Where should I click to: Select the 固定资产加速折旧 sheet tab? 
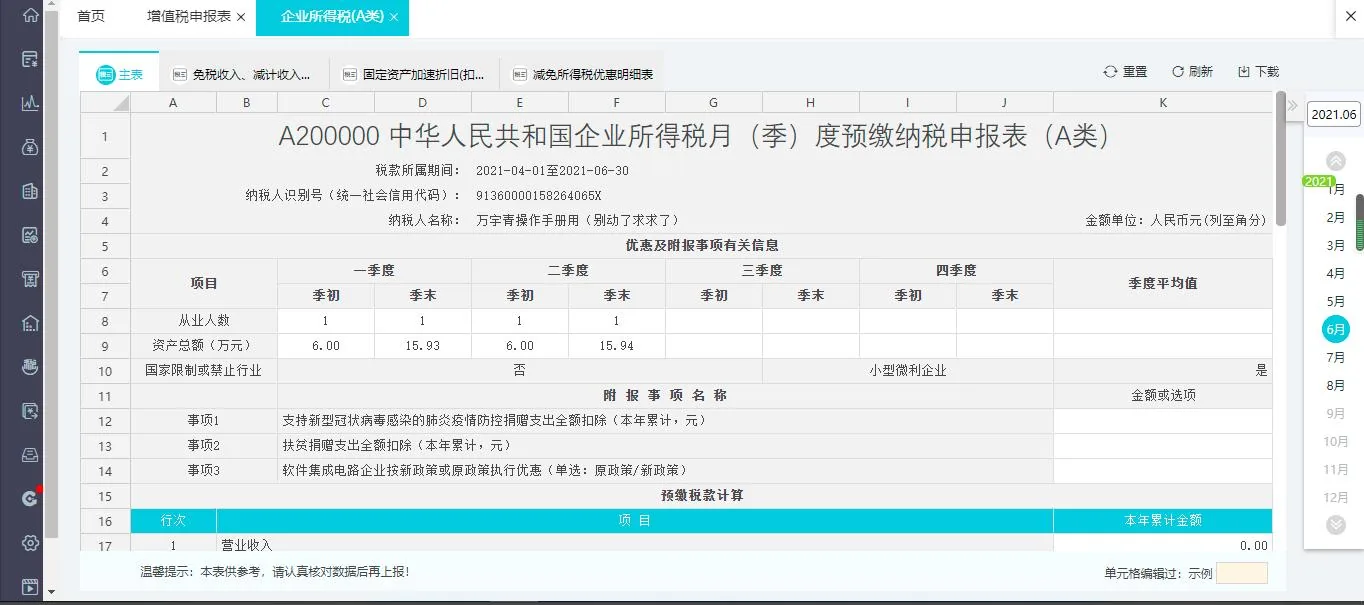(x=413, y=74)
